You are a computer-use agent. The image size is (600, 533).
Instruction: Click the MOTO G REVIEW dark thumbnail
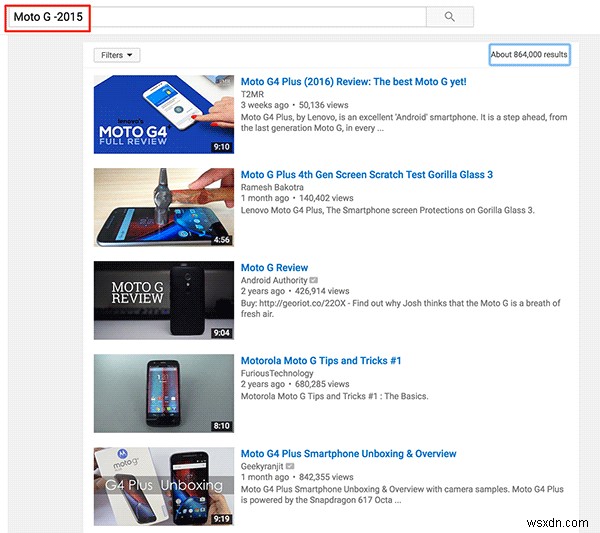pos(164,300)
